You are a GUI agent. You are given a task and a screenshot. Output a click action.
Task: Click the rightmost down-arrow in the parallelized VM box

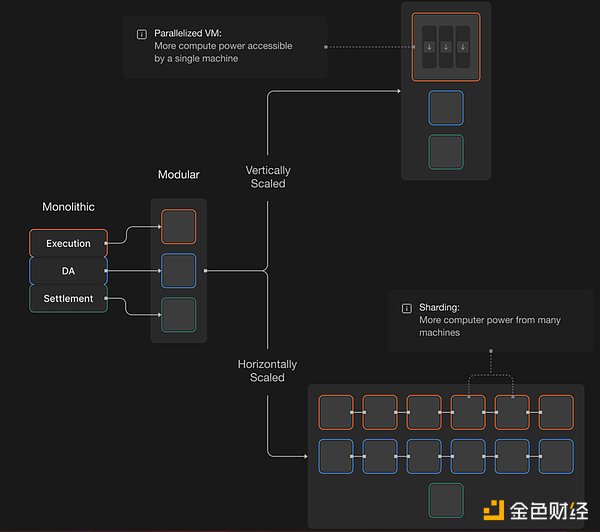click(462, 47)
